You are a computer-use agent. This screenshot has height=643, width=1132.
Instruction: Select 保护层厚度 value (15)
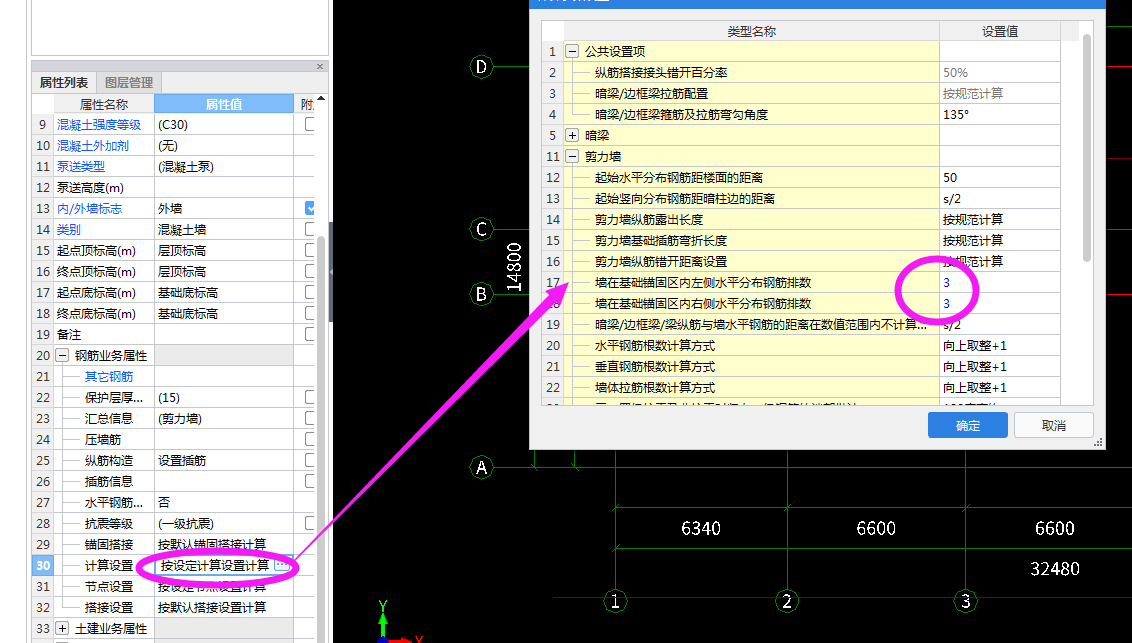[x=224, y=398]
